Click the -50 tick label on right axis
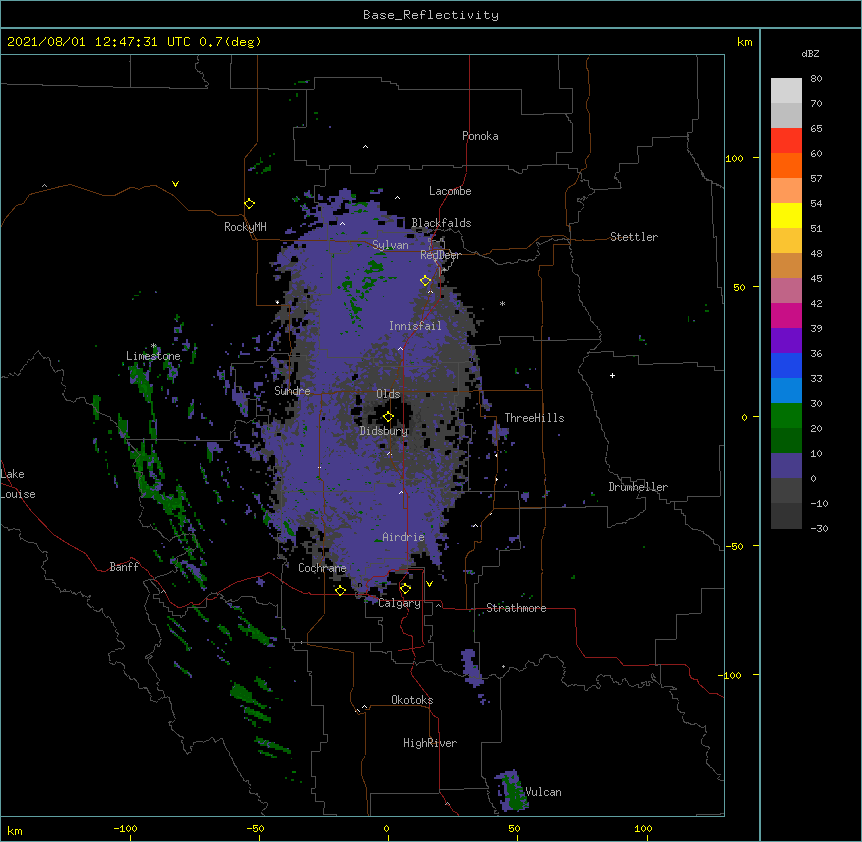The width and height of the screenshot is (862, 842). 734,546
